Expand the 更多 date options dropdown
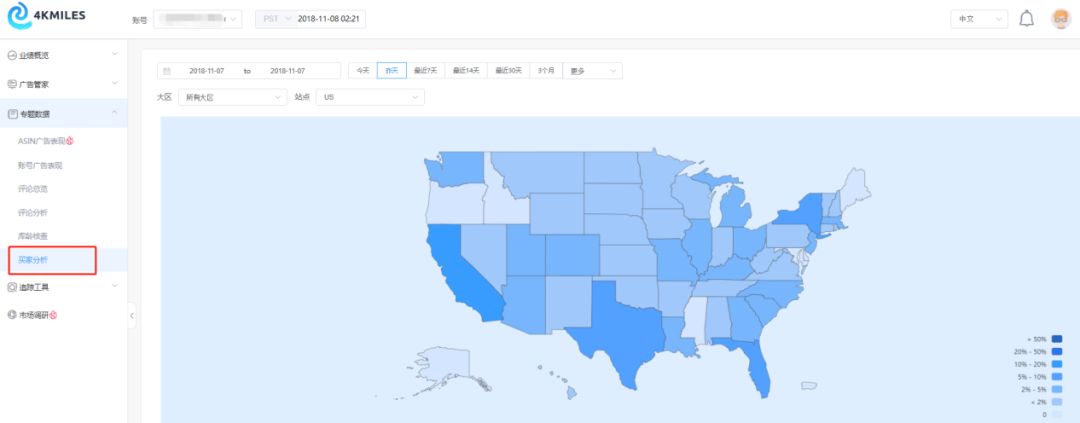This screenshot has width=1080, height=423. 592,71
